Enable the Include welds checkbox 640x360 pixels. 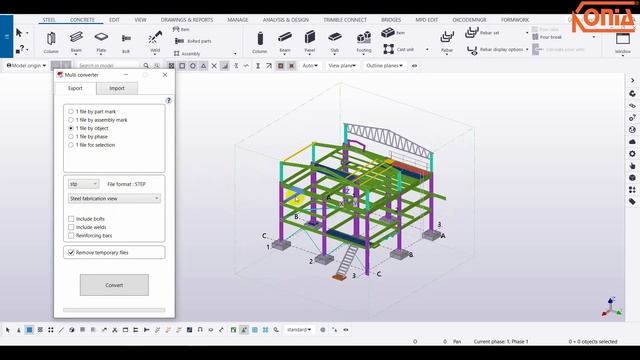[x=71, y=227]
